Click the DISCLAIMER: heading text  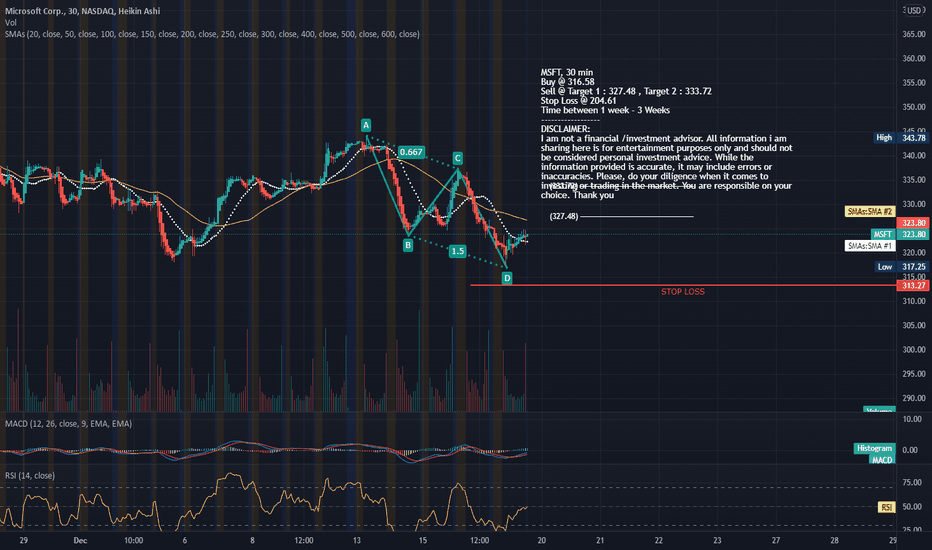[x=565, y=129]
